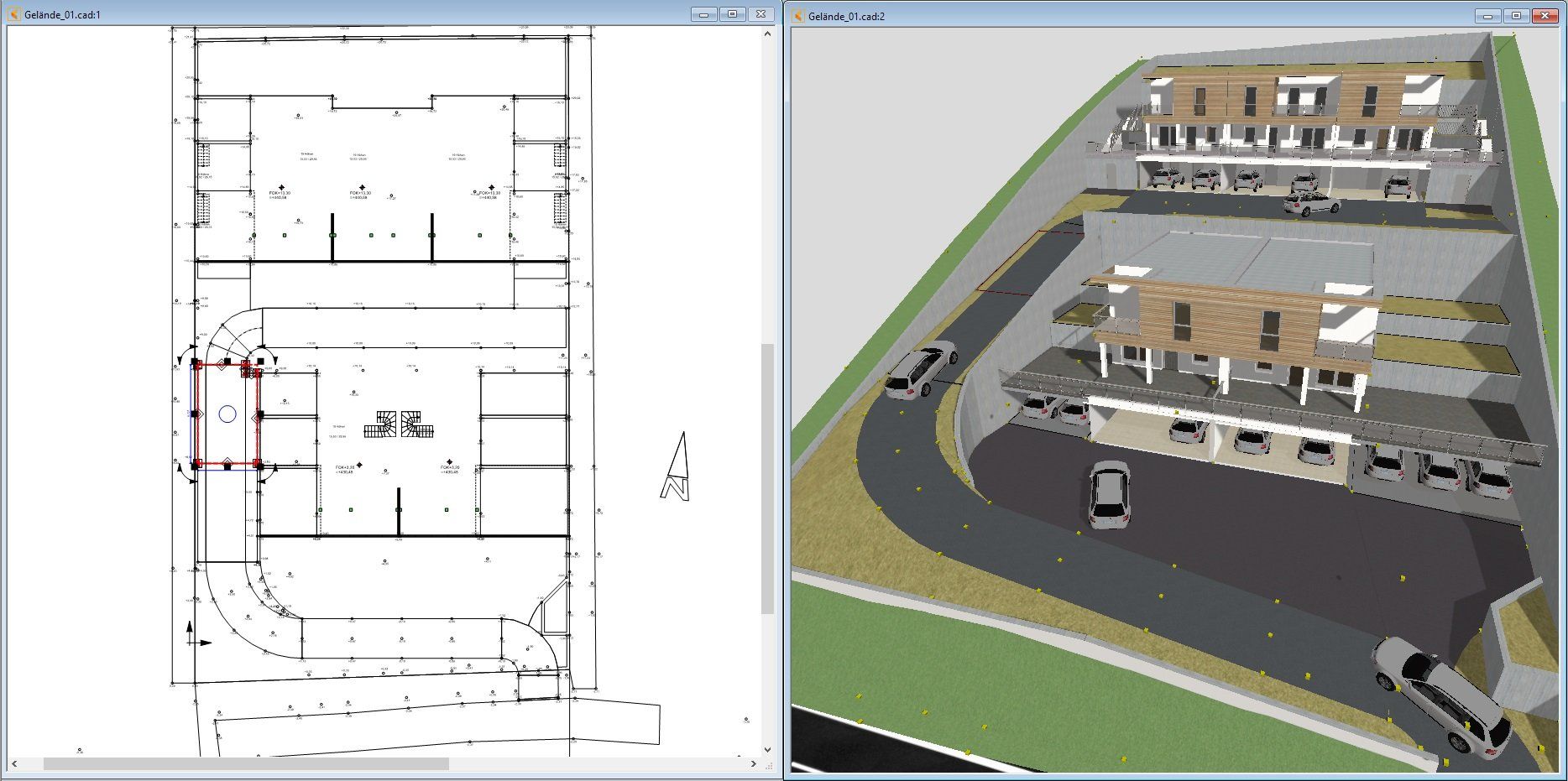Click the app icon in Gelände_01.cad:2 title bar
The width and height of the screenshot is (1568, 781).
coord(797,15)
